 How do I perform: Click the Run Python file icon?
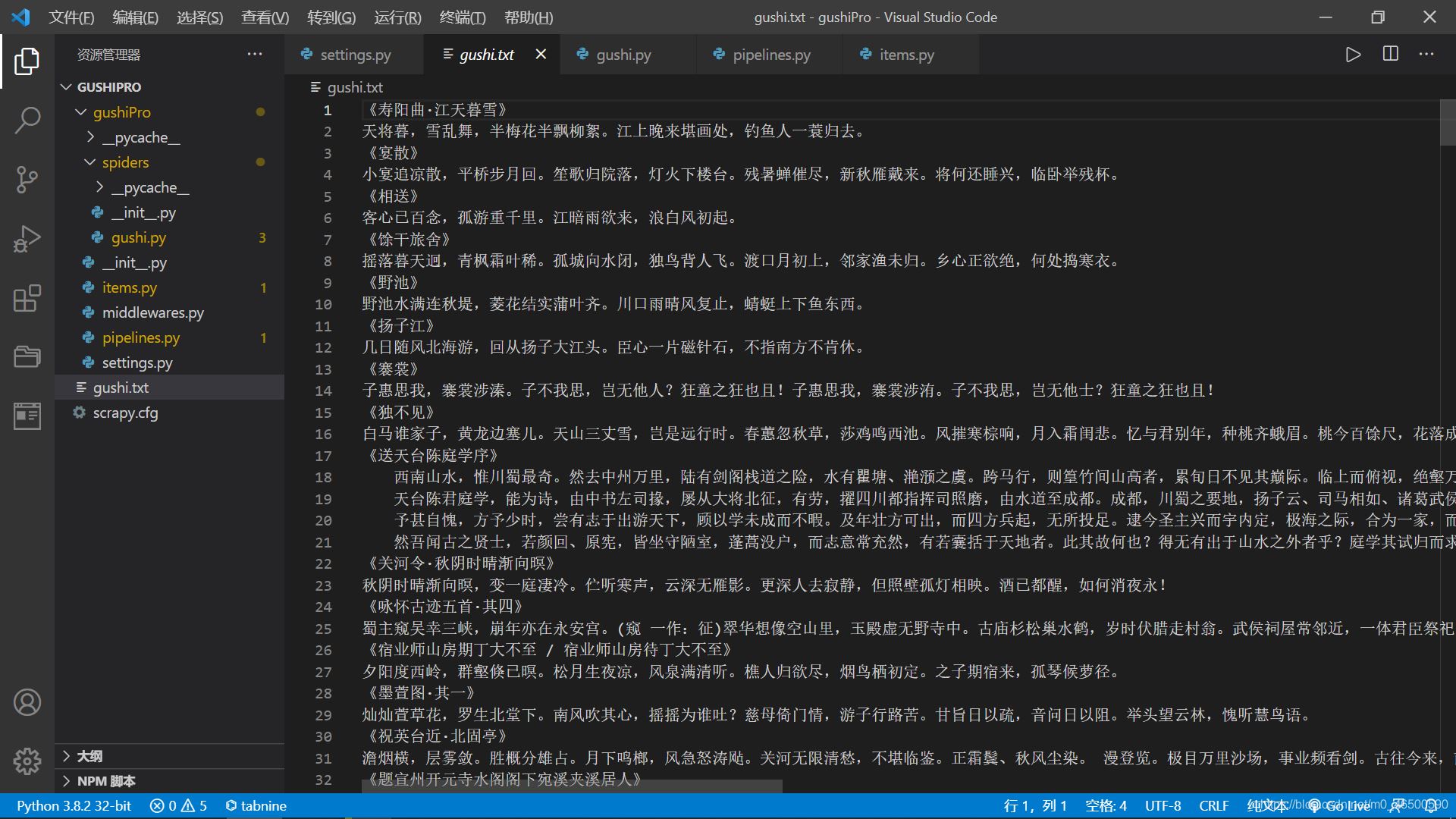(1352, 55)
